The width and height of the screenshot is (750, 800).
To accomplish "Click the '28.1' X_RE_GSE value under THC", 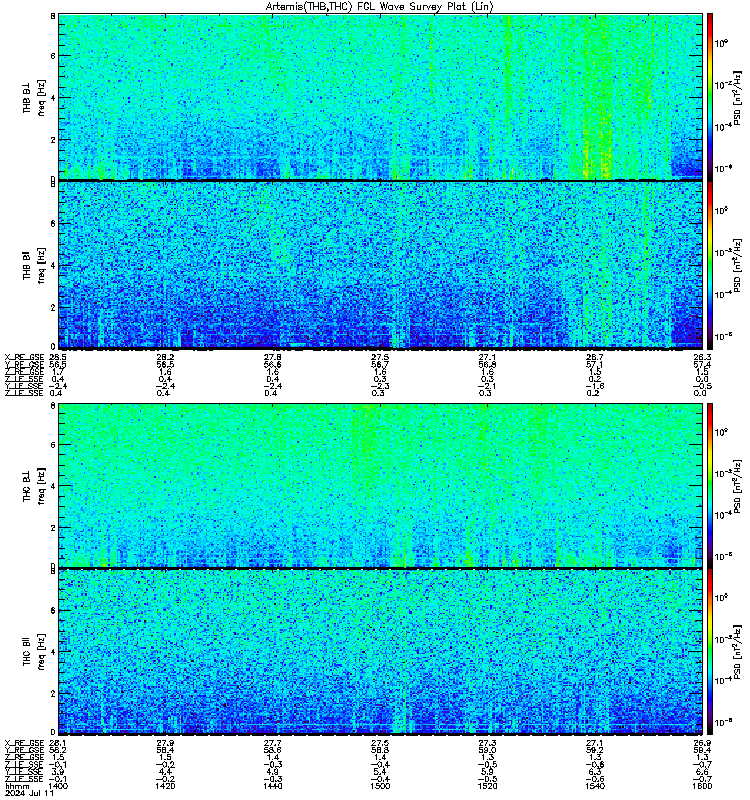I will coord(58,743).
